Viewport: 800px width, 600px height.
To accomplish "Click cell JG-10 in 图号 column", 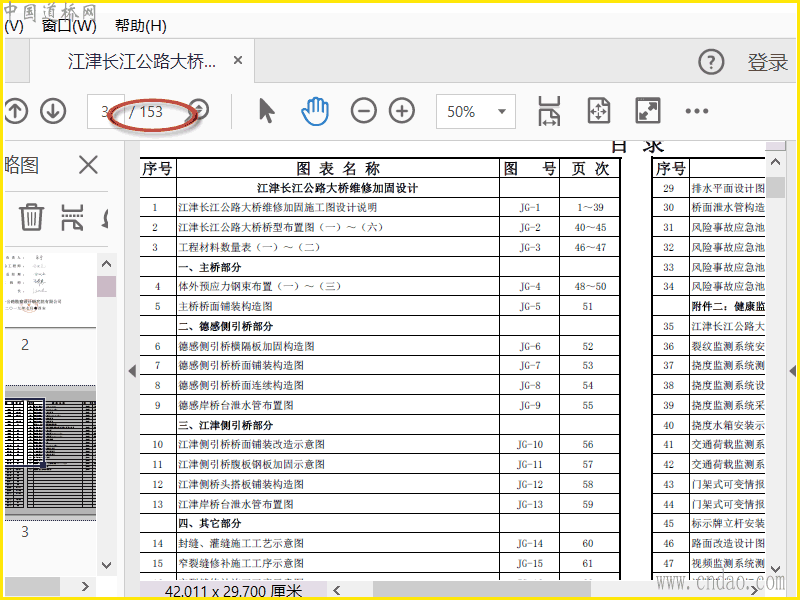I will tap(530, 445).
